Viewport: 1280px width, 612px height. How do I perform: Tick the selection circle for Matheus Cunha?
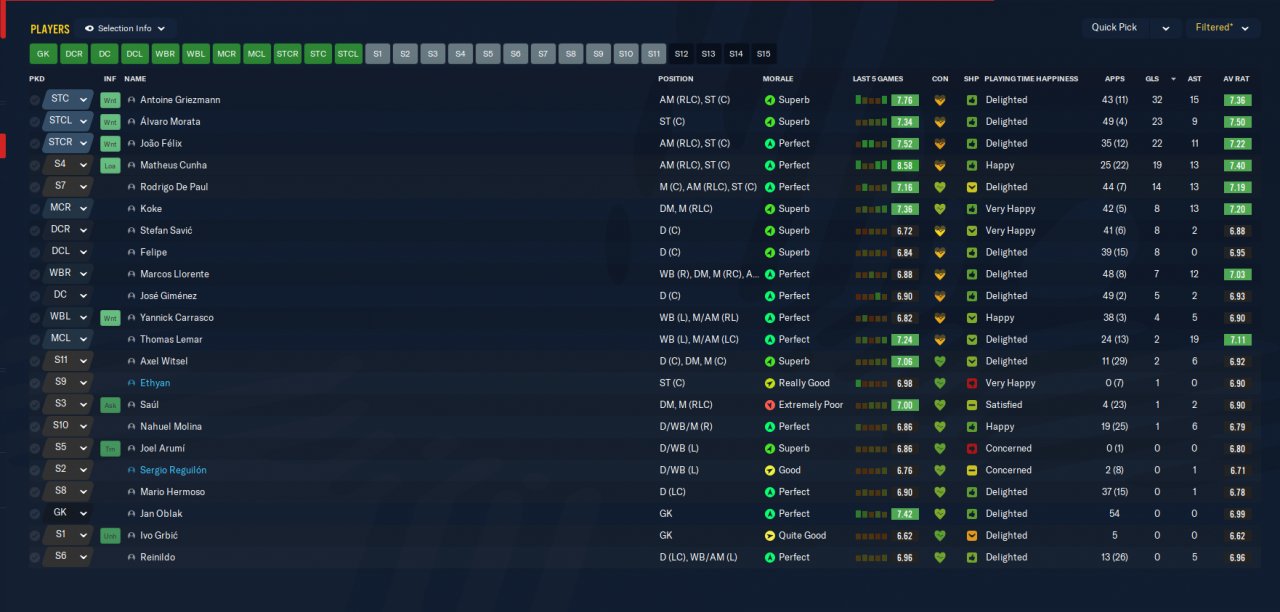coord(35,165)
